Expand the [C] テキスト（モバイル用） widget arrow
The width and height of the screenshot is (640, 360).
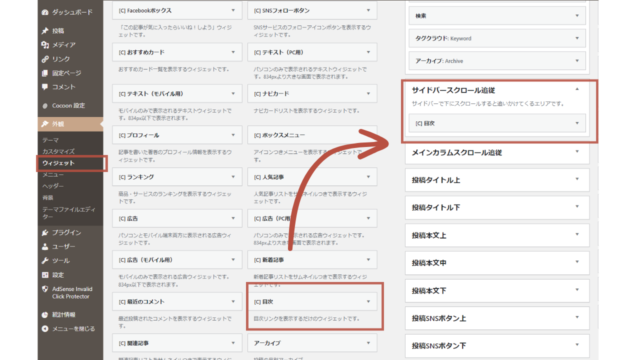pyautogui.click(x=233, y=94)
